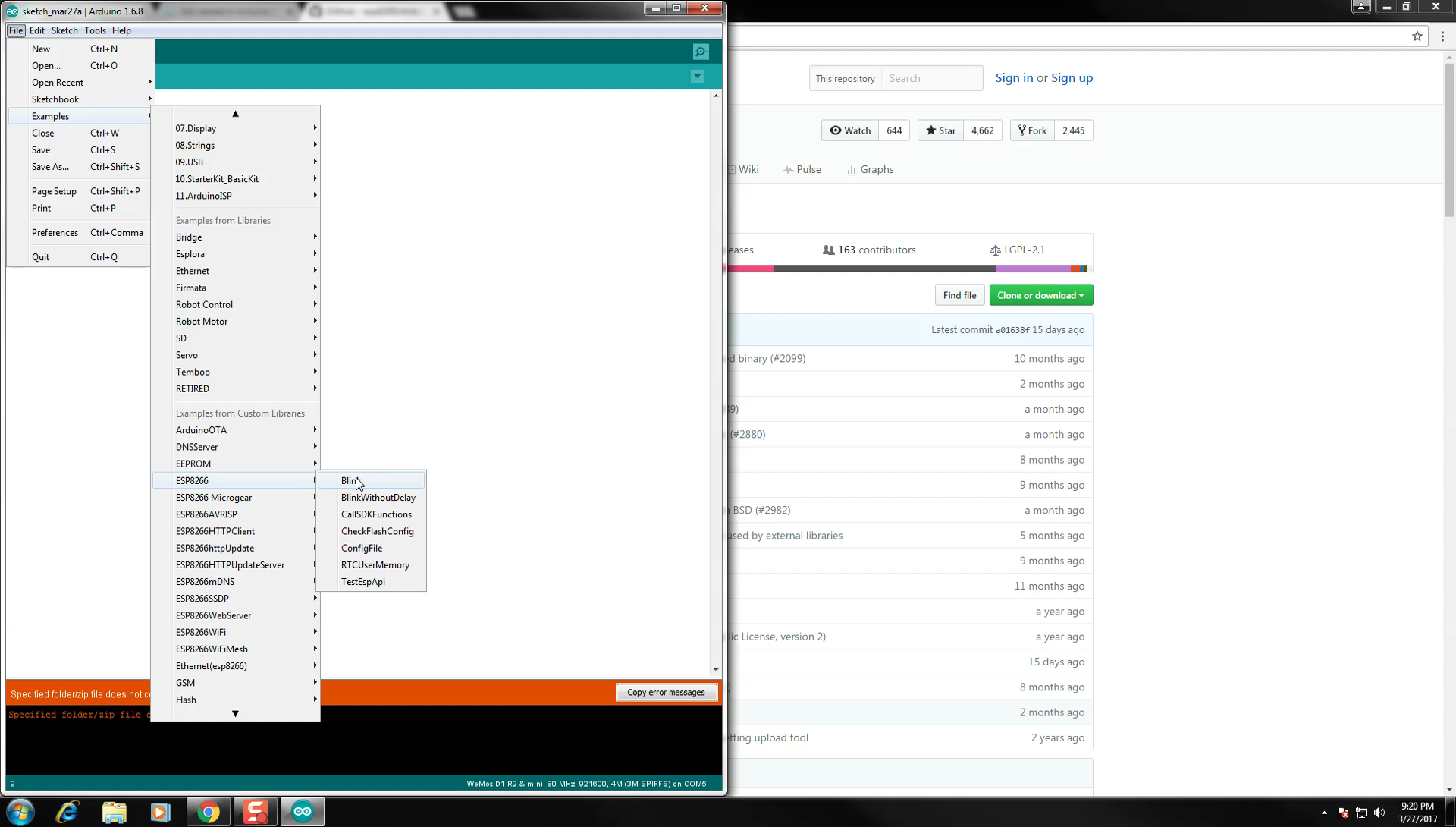
Task: Star the GitHub repository
Action: tap(940, 130)
